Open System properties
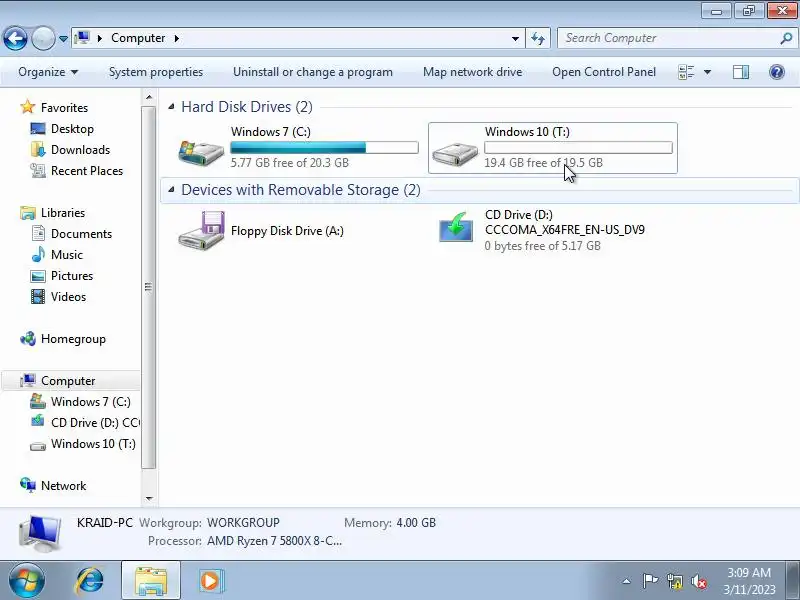Viewport: 800px width, 600px height. click(x=156, y=72)
